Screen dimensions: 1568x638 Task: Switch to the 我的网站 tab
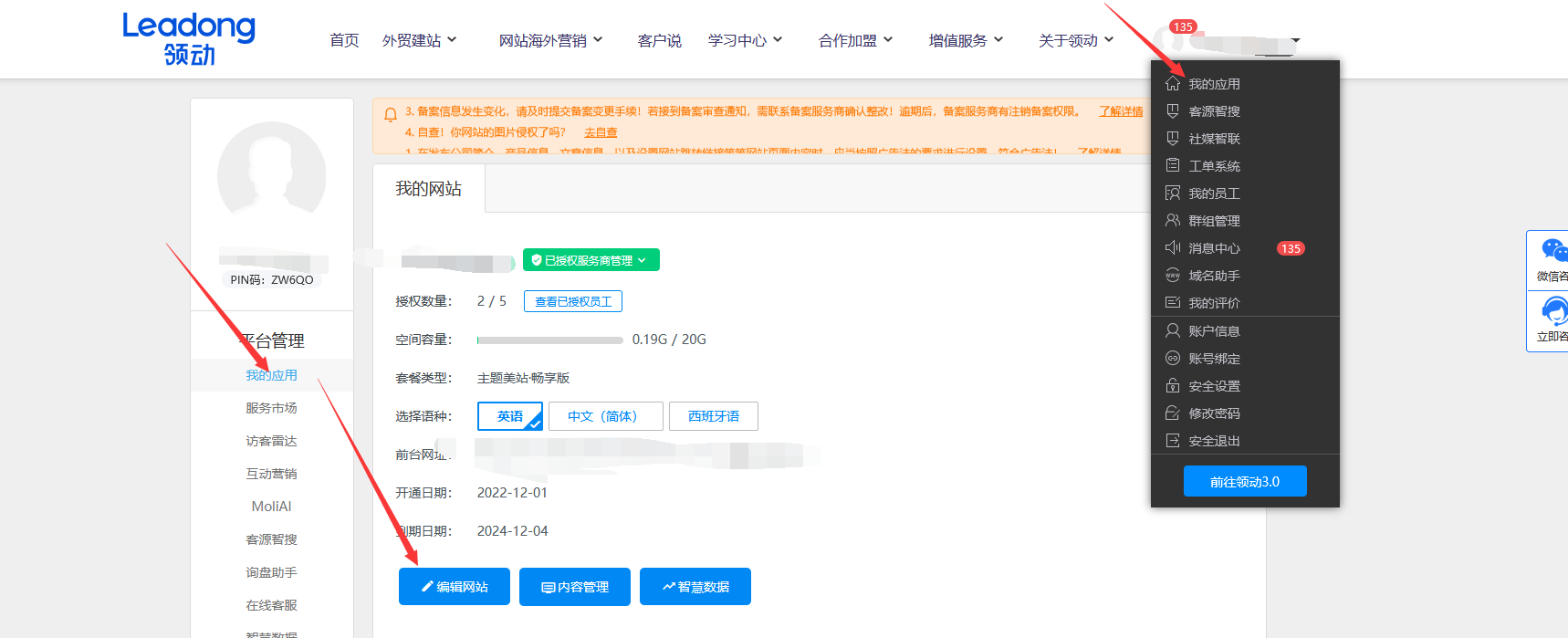point(429,189)
